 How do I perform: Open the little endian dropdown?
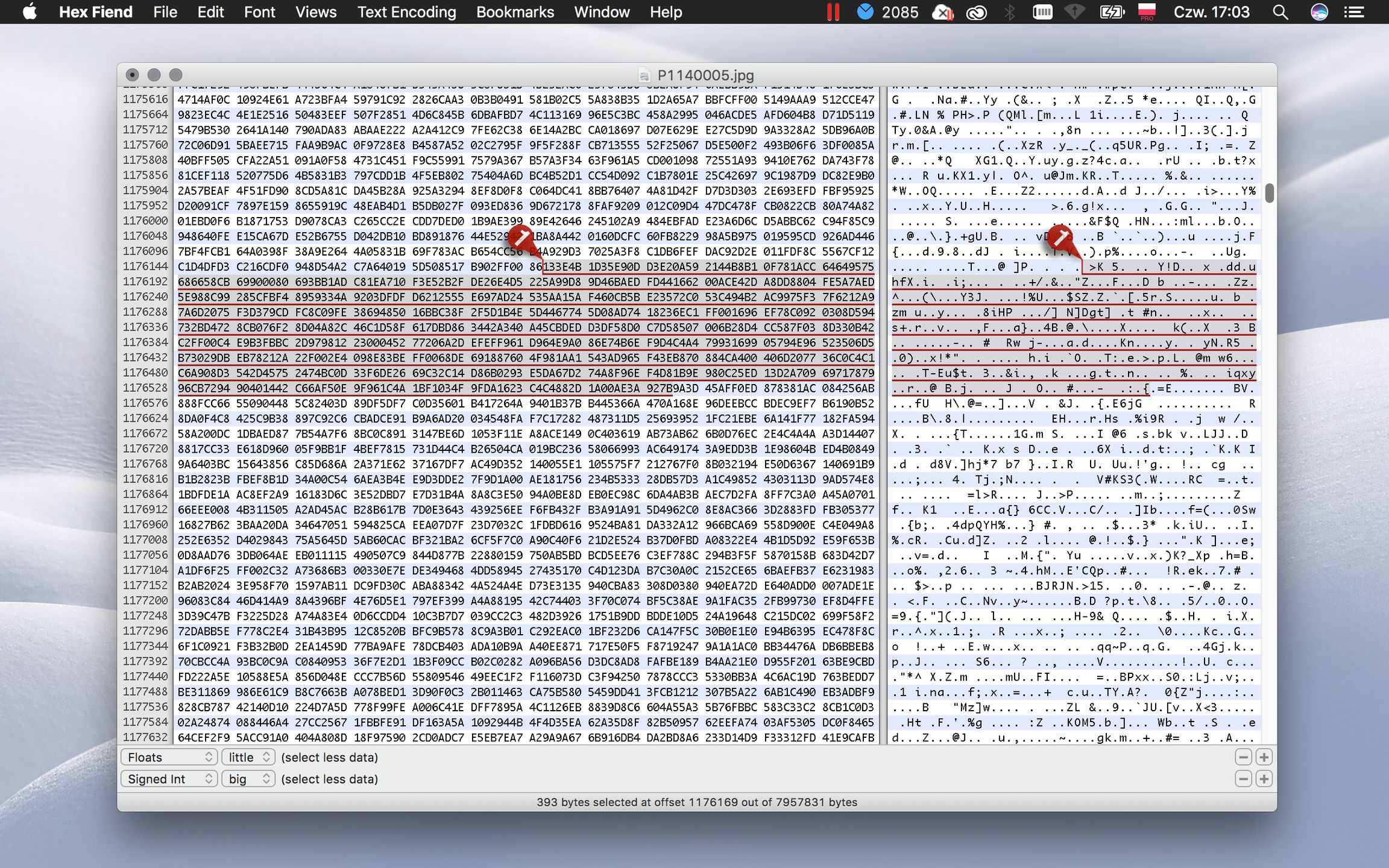click(248, 757)
